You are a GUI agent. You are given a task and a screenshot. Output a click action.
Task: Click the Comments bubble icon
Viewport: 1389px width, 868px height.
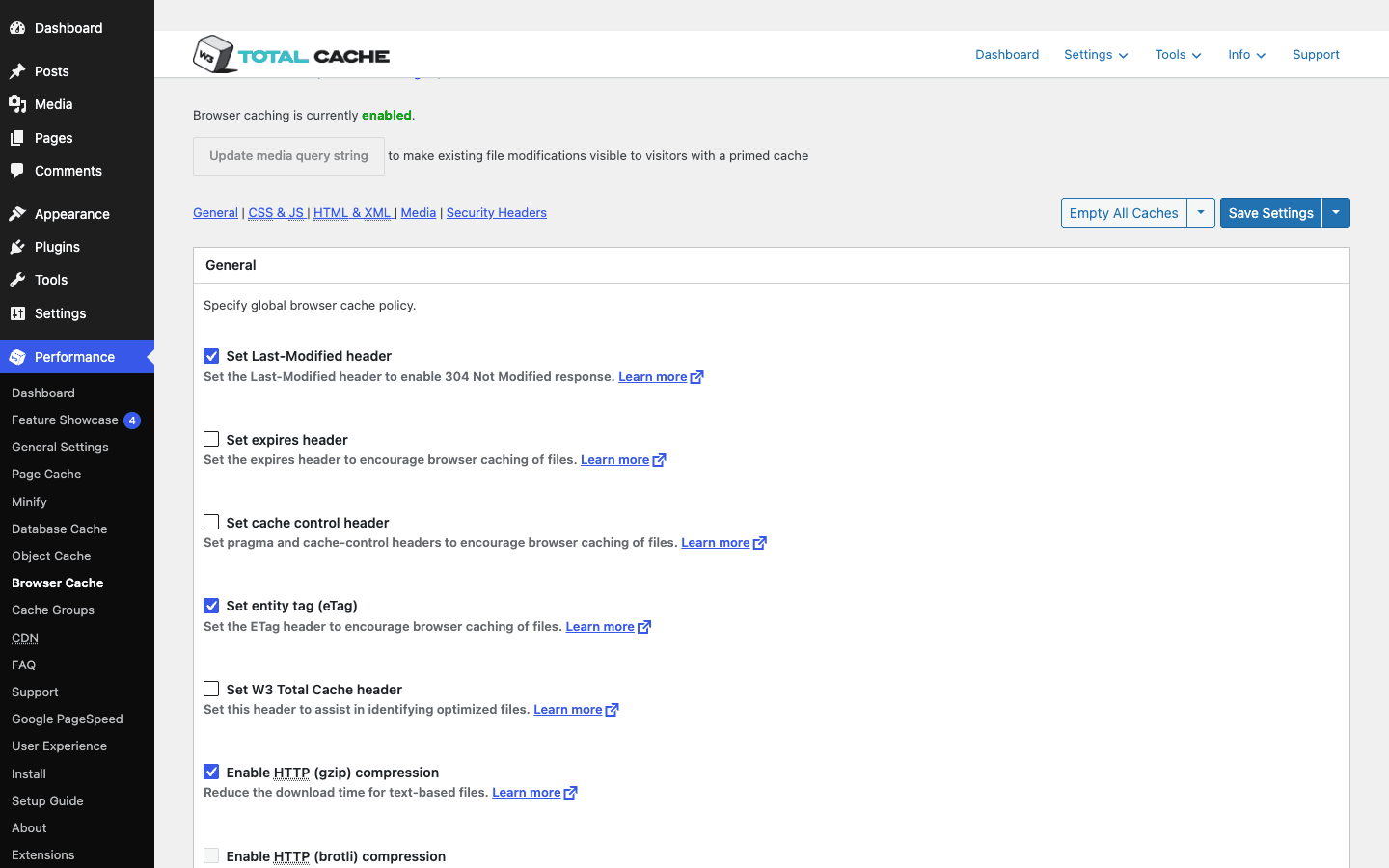coord(17,171)
